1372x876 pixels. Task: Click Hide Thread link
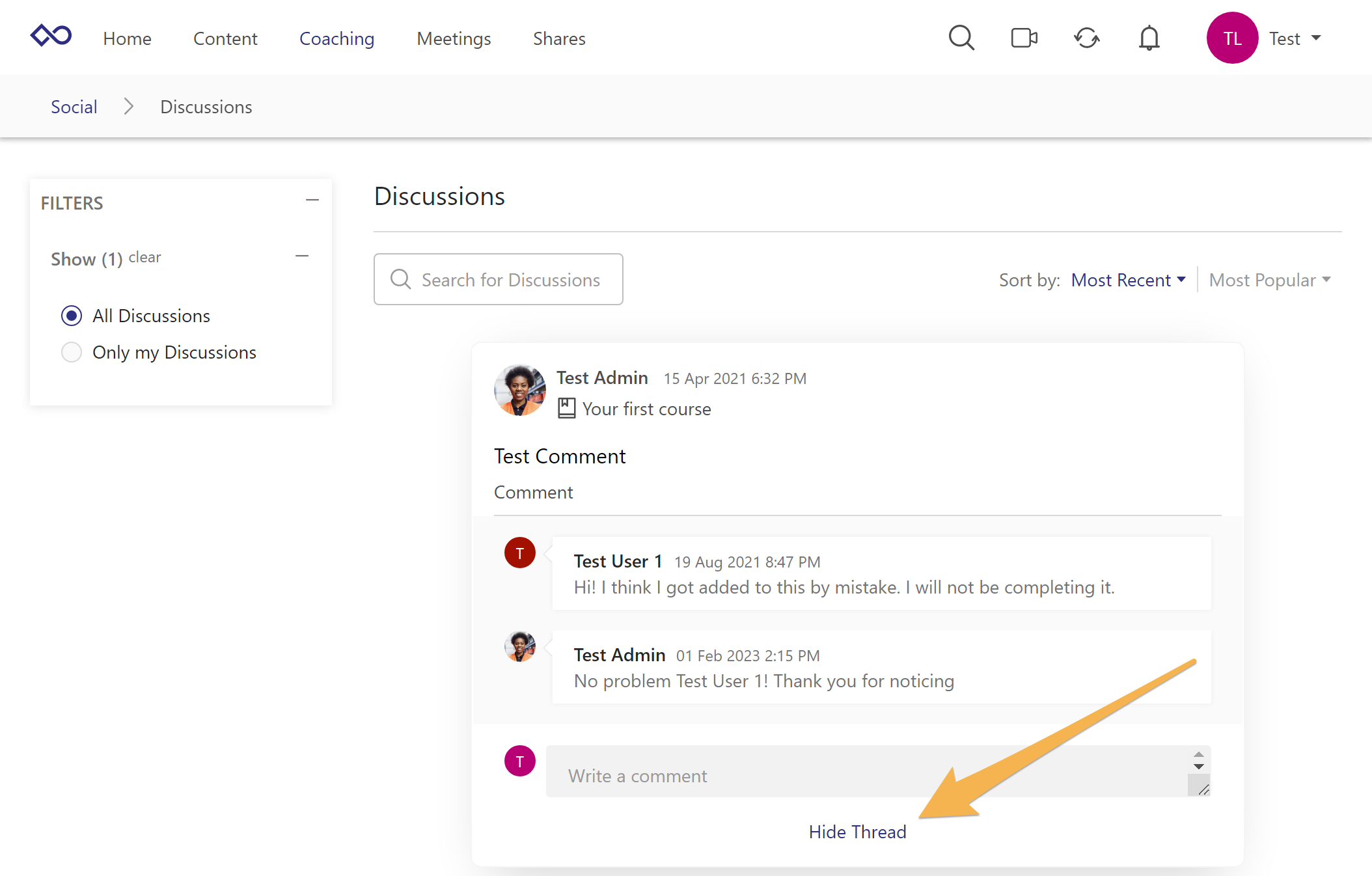pos(857,832)
